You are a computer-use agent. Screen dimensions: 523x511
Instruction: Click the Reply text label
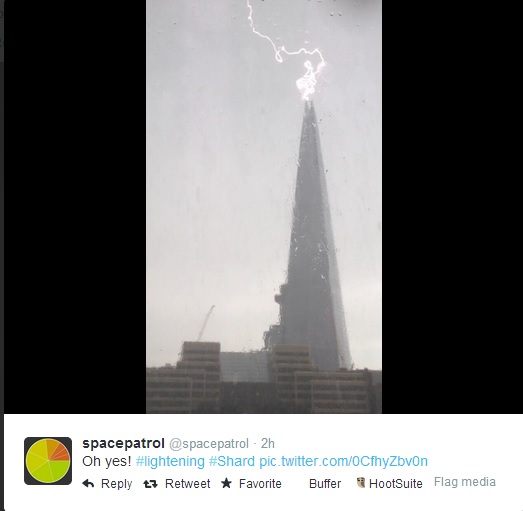pyautogui.click(x=116, y=484)
